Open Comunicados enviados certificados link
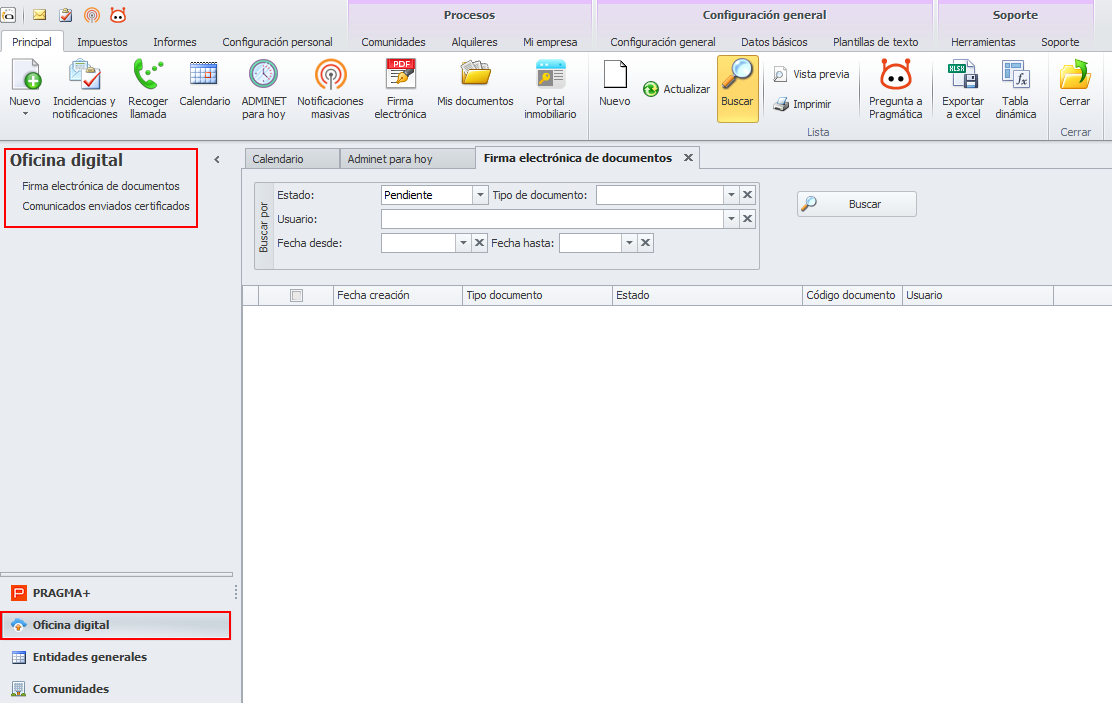This screenshot has height=703, width=1112. point(106,206)
